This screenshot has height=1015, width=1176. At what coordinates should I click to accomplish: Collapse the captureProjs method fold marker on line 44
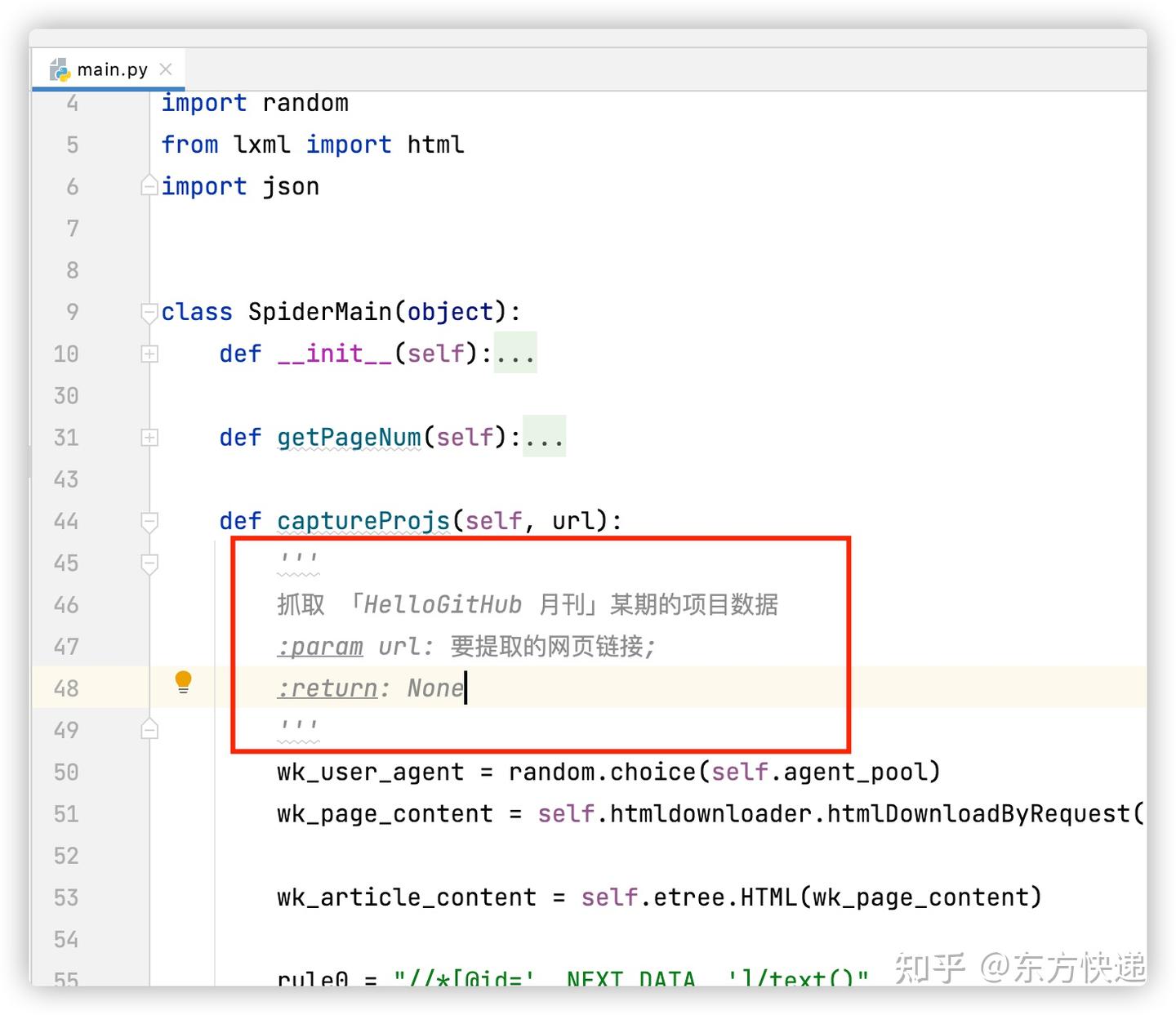[149, 522]
